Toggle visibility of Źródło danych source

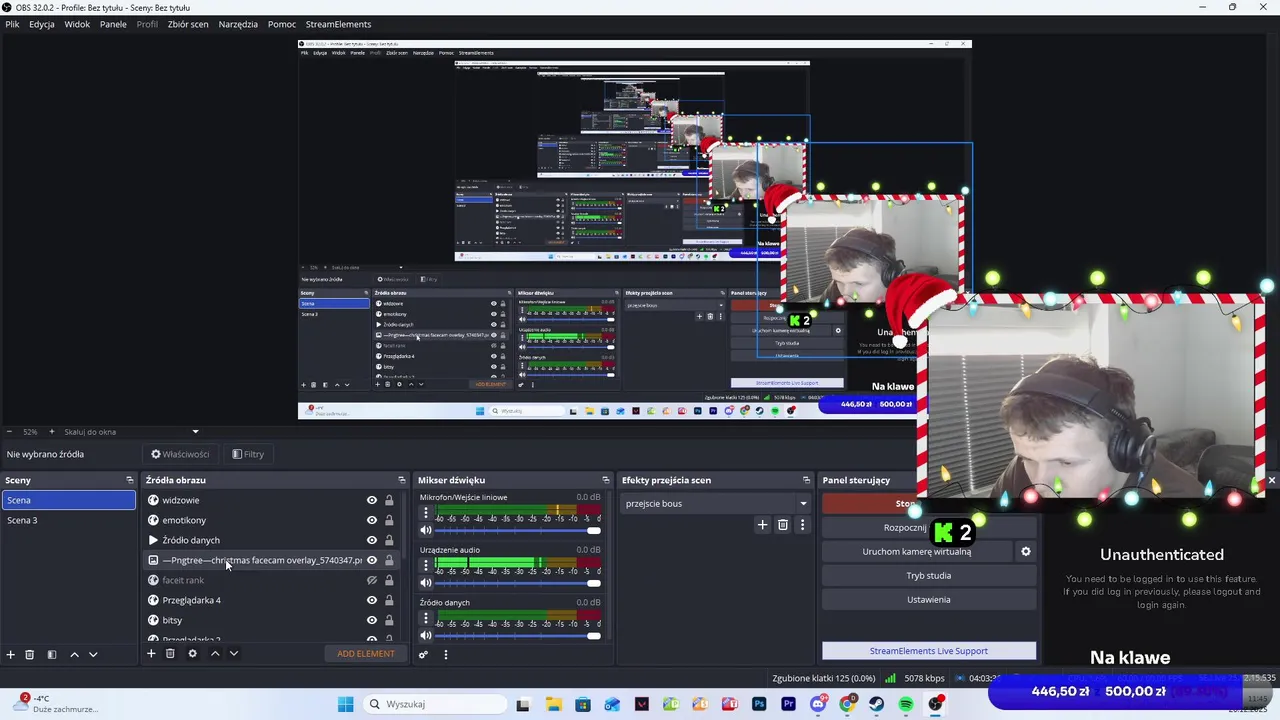372,540
